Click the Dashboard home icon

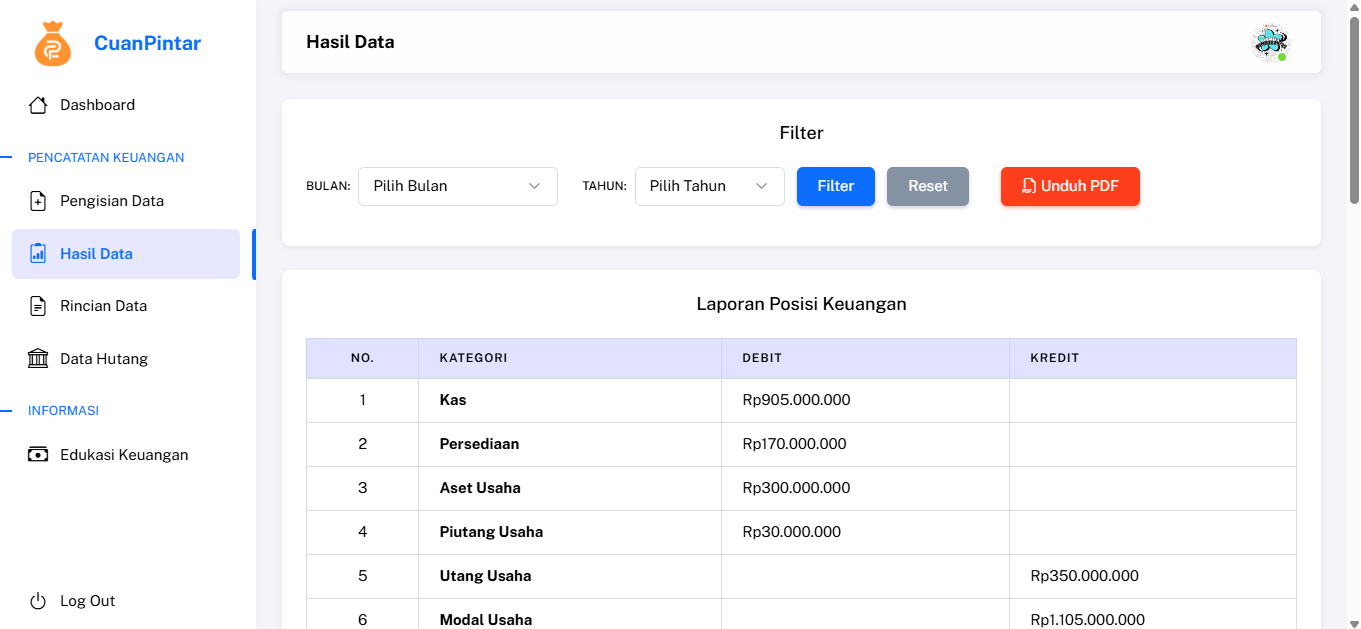38,105
